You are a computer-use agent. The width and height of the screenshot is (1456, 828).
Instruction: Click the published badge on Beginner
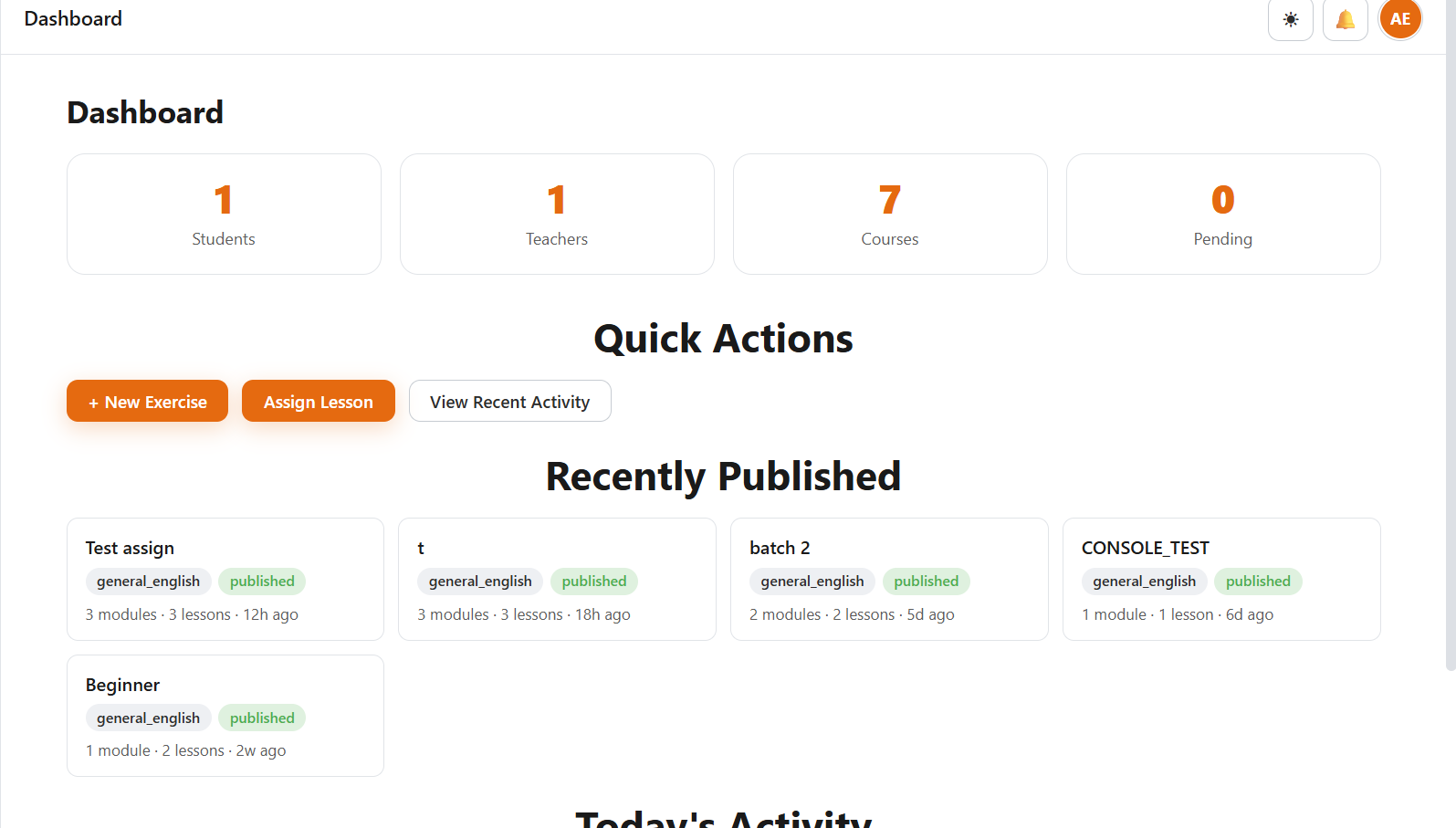(262, 718)
